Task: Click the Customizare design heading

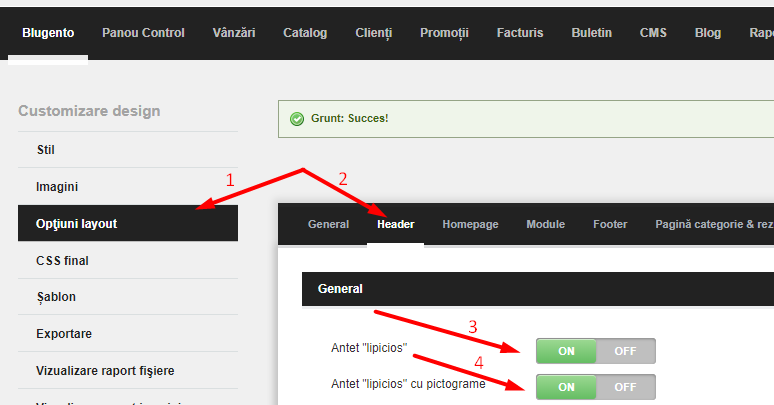Action: coord(89,111)
